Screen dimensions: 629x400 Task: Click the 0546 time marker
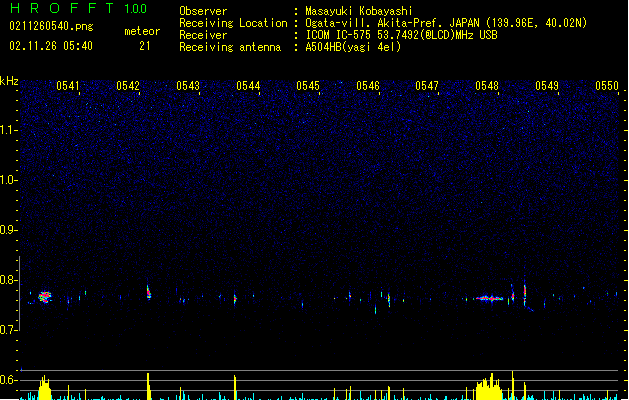(368, 86)
